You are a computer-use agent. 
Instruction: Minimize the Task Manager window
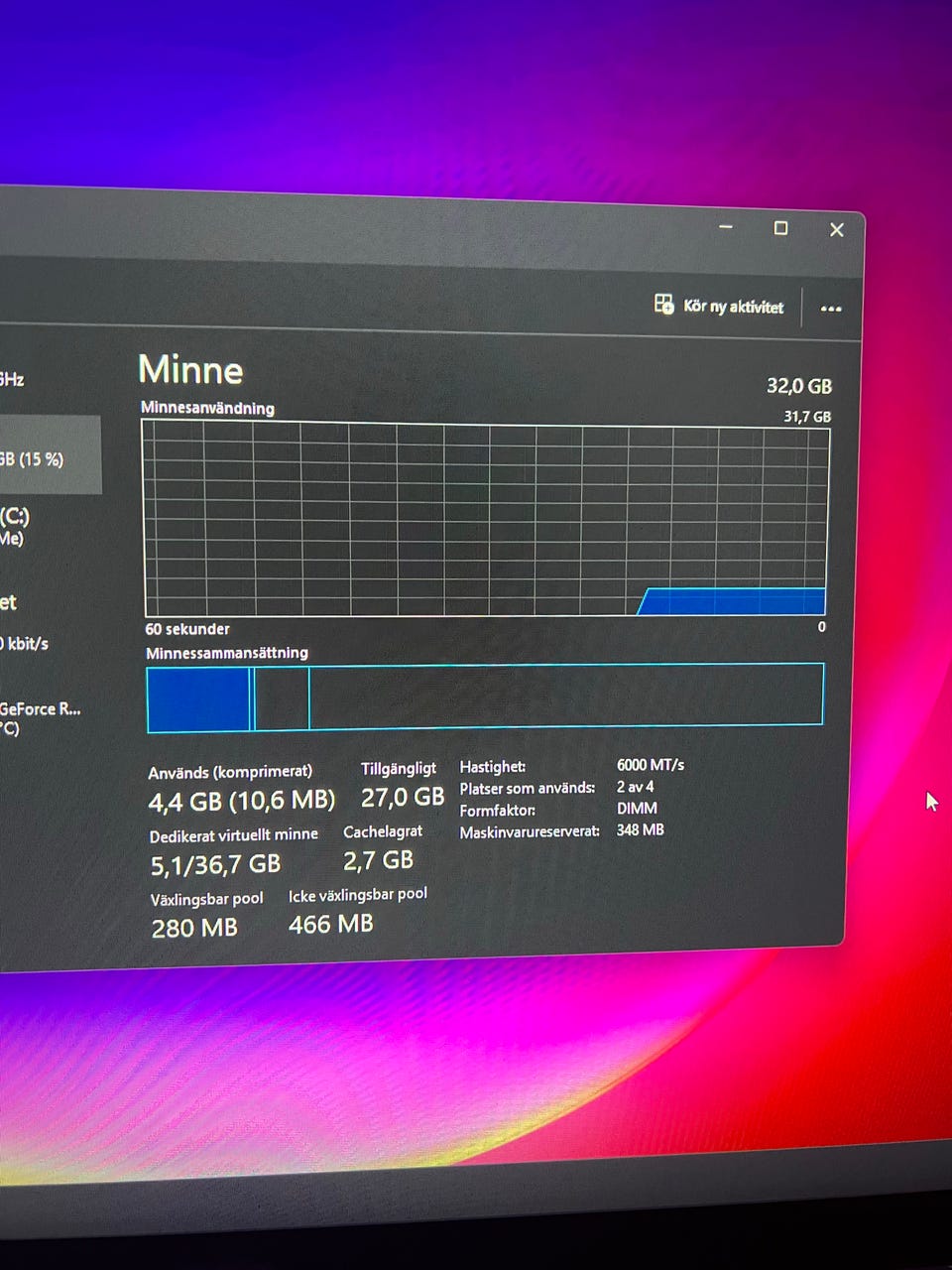point(726,227)
